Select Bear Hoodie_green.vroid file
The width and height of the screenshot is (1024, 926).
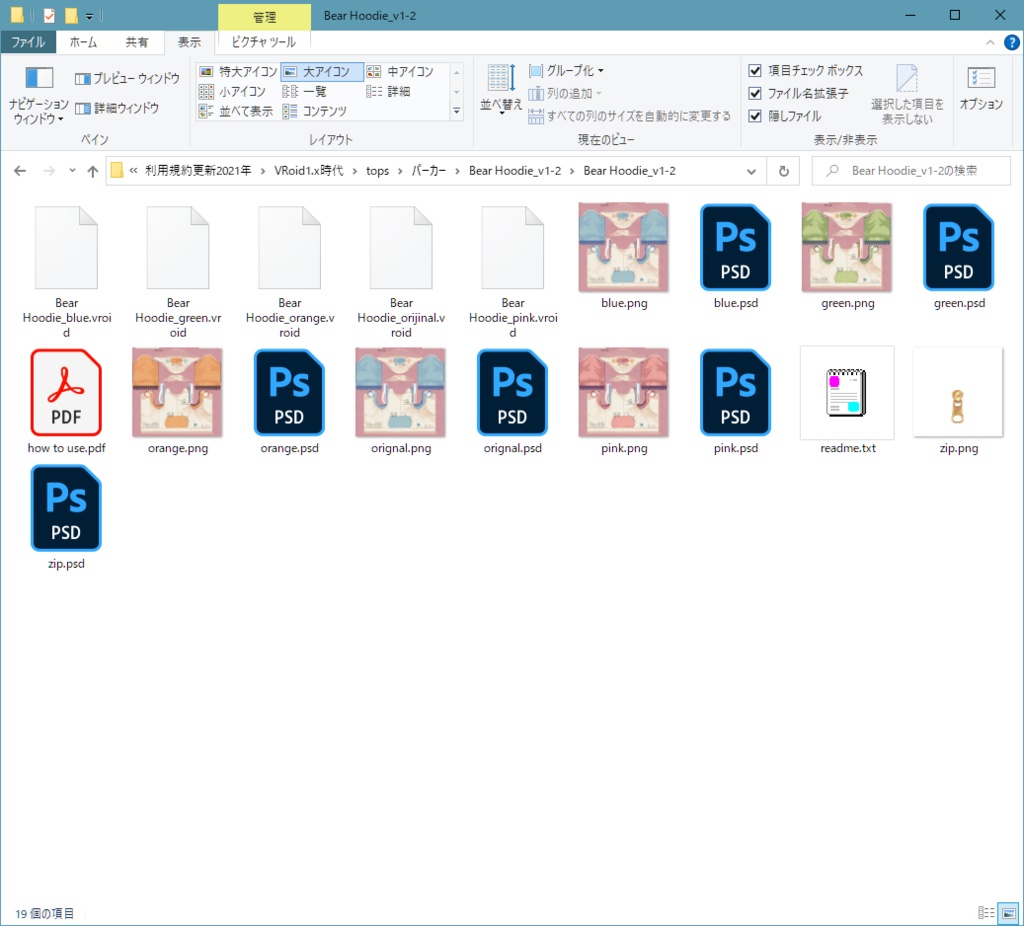point(178,248)
